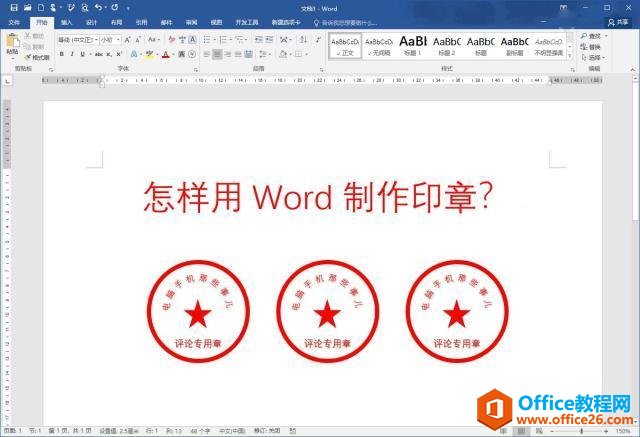The height and width of the screenshot is (437, 640).
Task: Click the Tell Me search box
Action: click(x=345, y=22)
